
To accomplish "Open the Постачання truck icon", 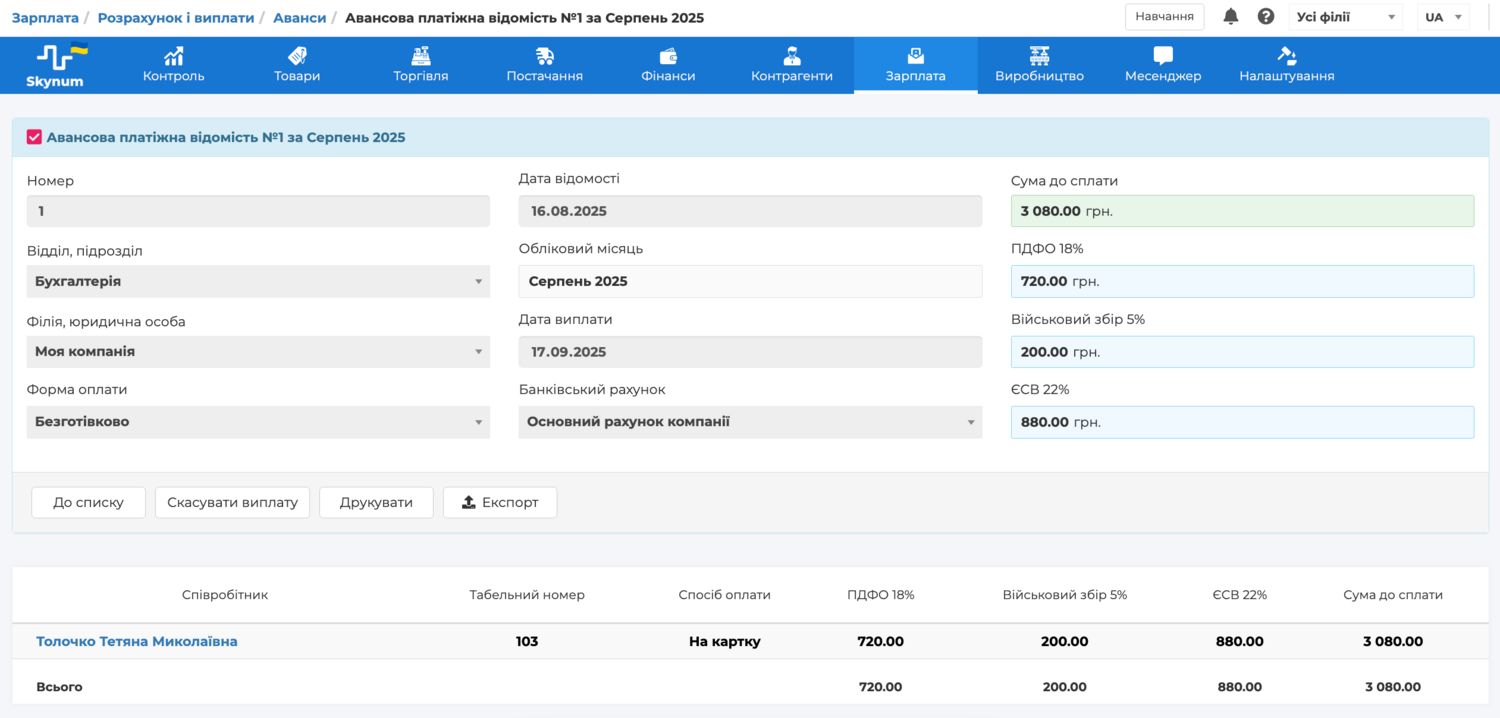I will click(x=544, y=56).
